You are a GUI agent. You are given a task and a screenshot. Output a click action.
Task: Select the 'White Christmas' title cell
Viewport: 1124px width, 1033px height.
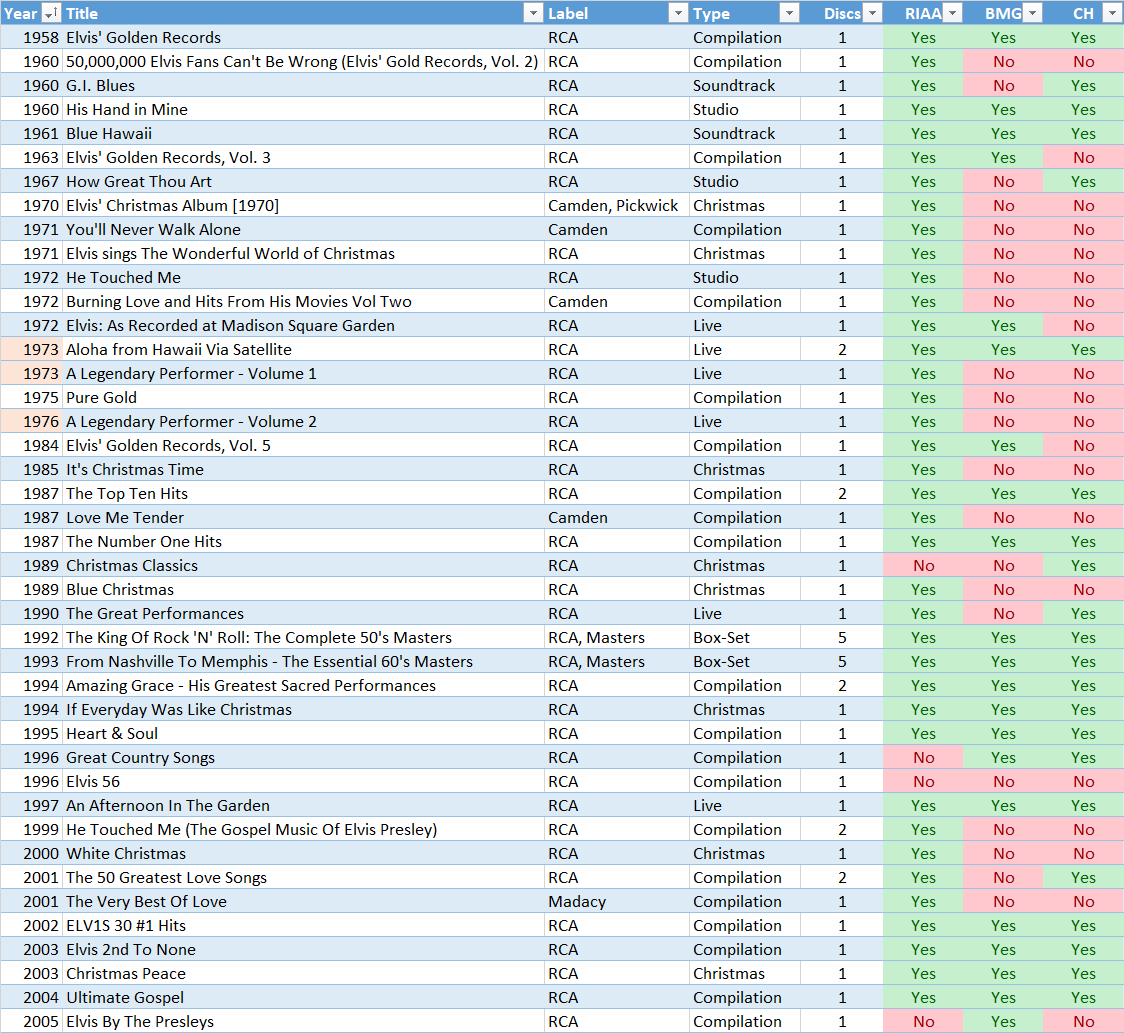(303, 854)
